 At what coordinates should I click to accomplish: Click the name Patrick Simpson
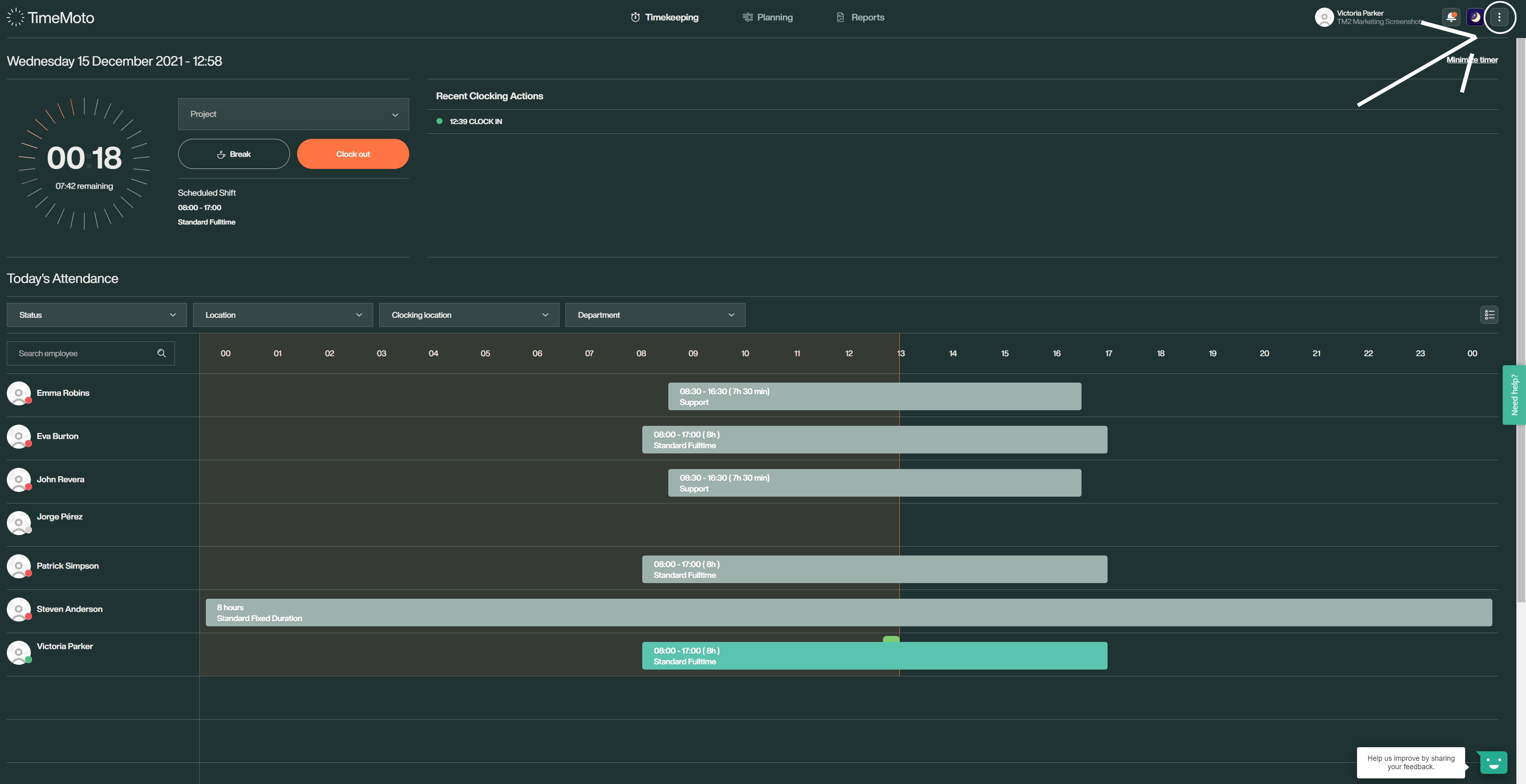[x=68, y=565]
